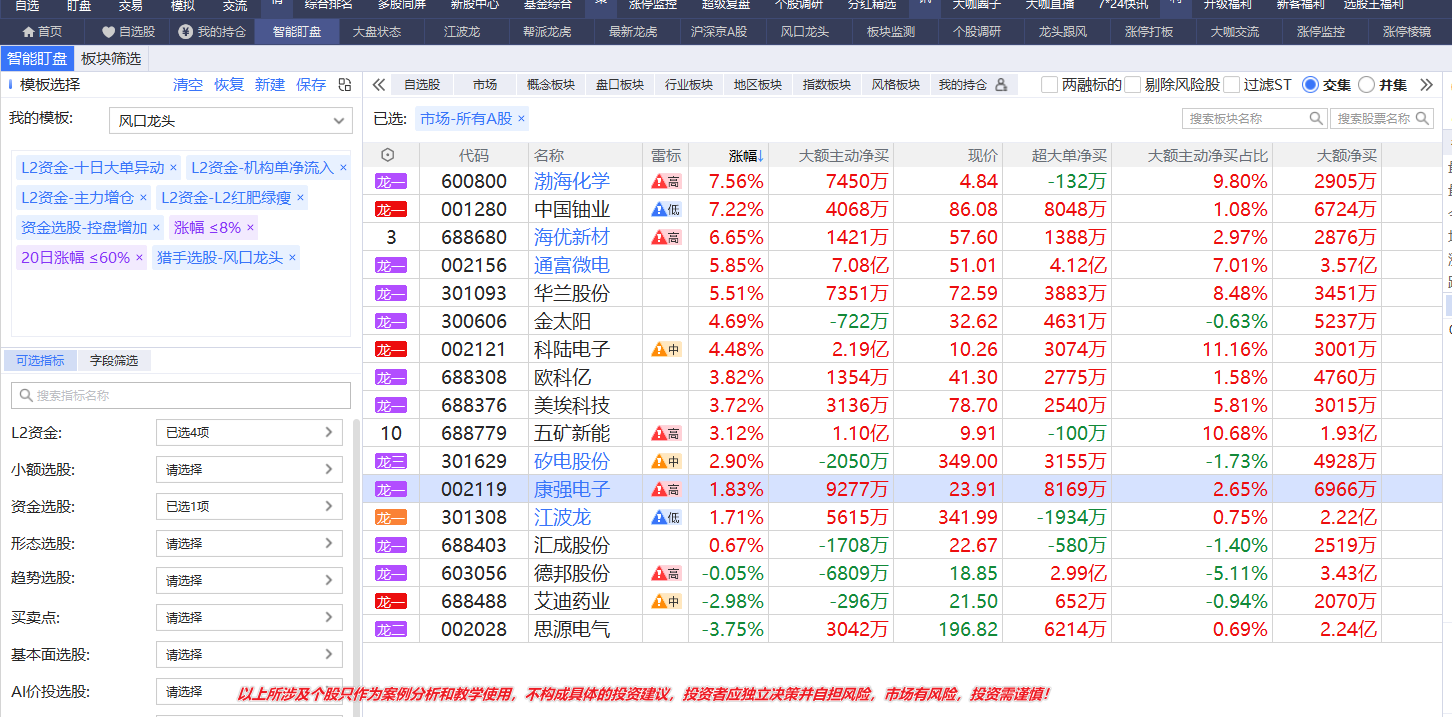
Task: Click the 清空 link to clear template
Action: (x=187, y=85)
